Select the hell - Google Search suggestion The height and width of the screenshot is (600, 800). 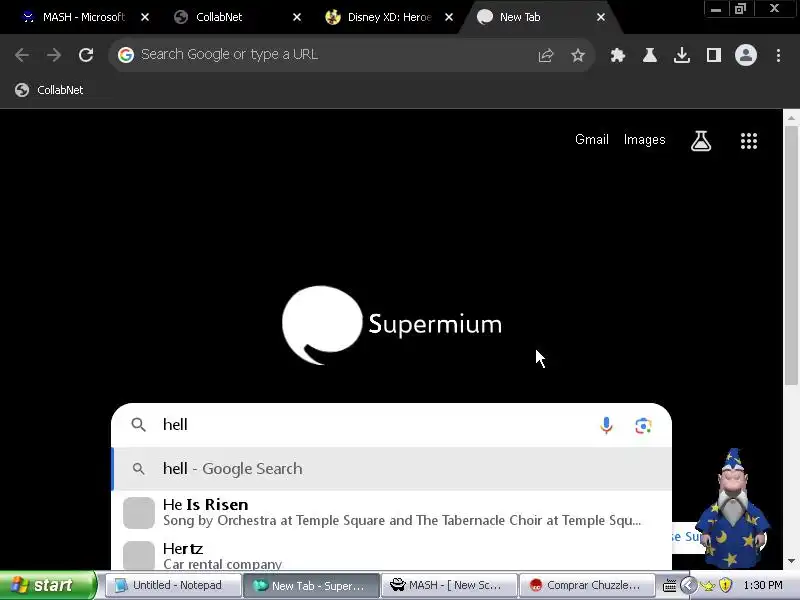(x=391, y=468)
